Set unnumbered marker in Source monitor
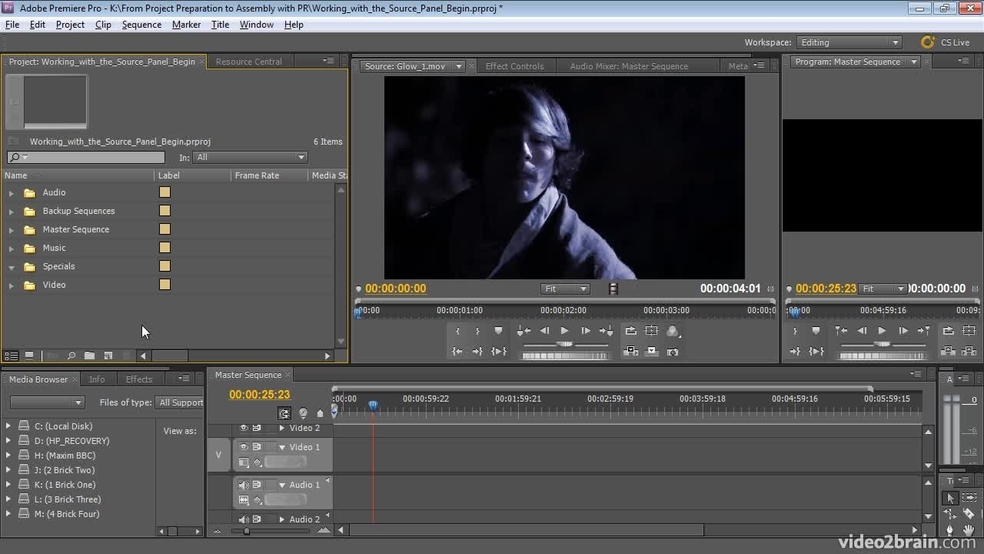This screenshot has height=554, width=984. pyautogui.click(x=498, y=331)
